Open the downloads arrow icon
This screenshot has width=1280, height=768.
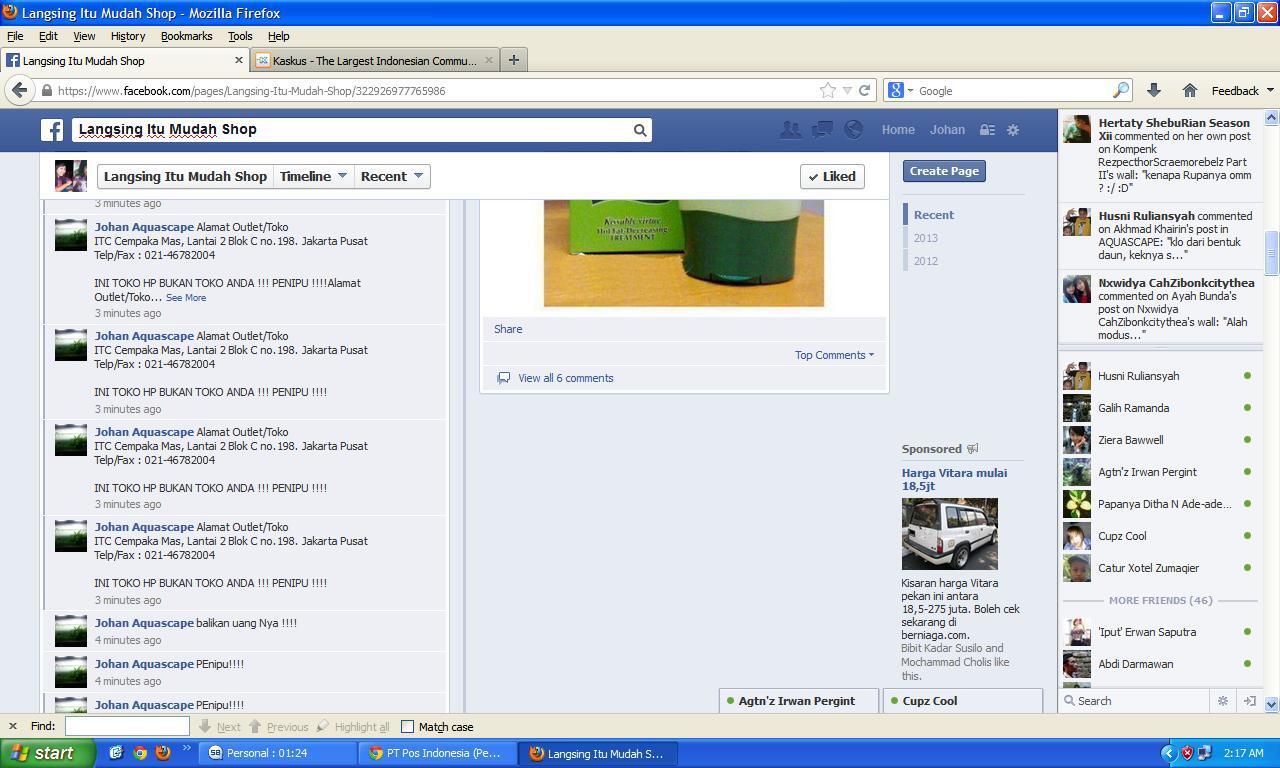1153,90
